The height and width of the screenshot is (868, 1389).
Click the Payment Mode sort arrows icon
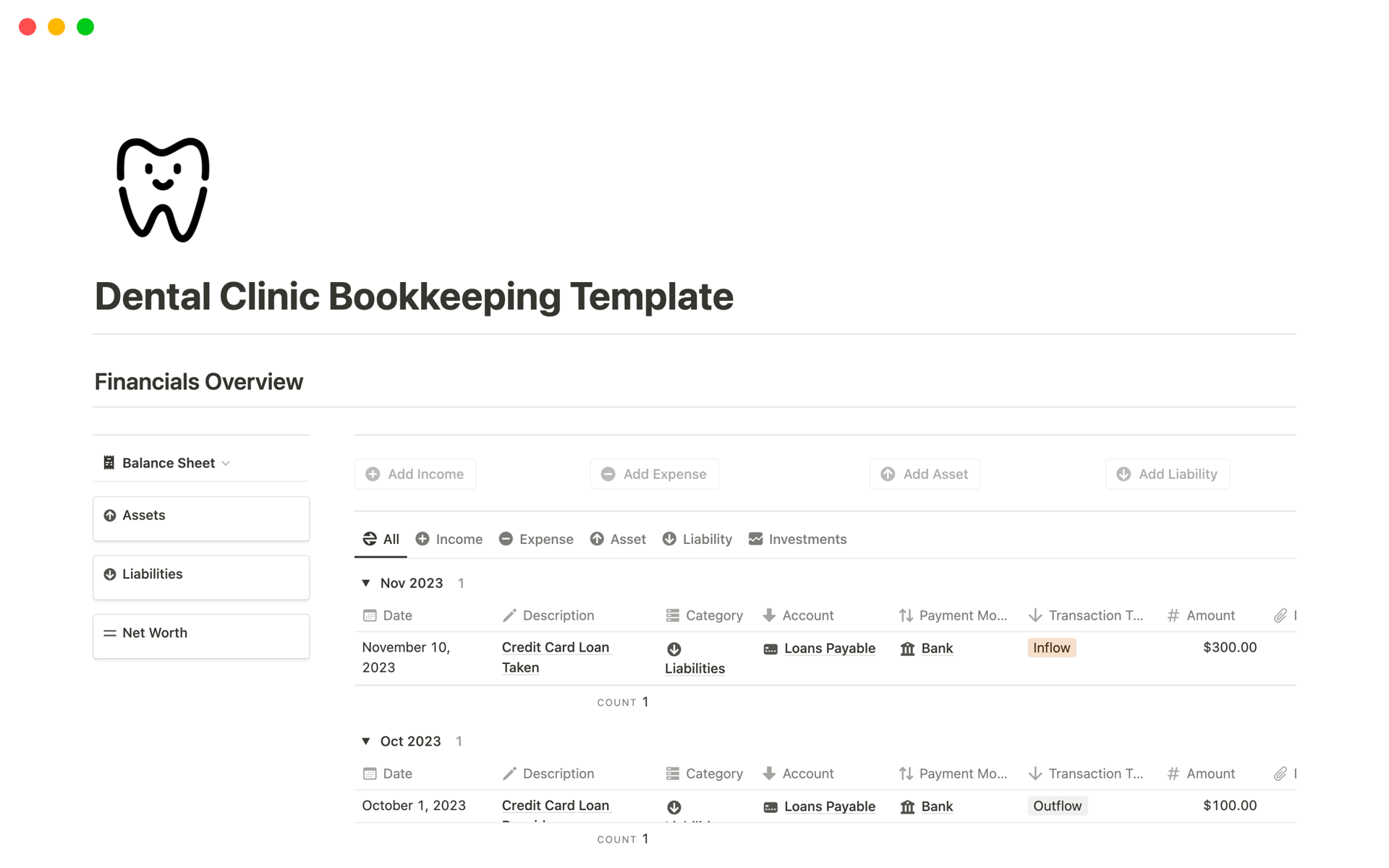pyautogui.click(x=905, y=615)
